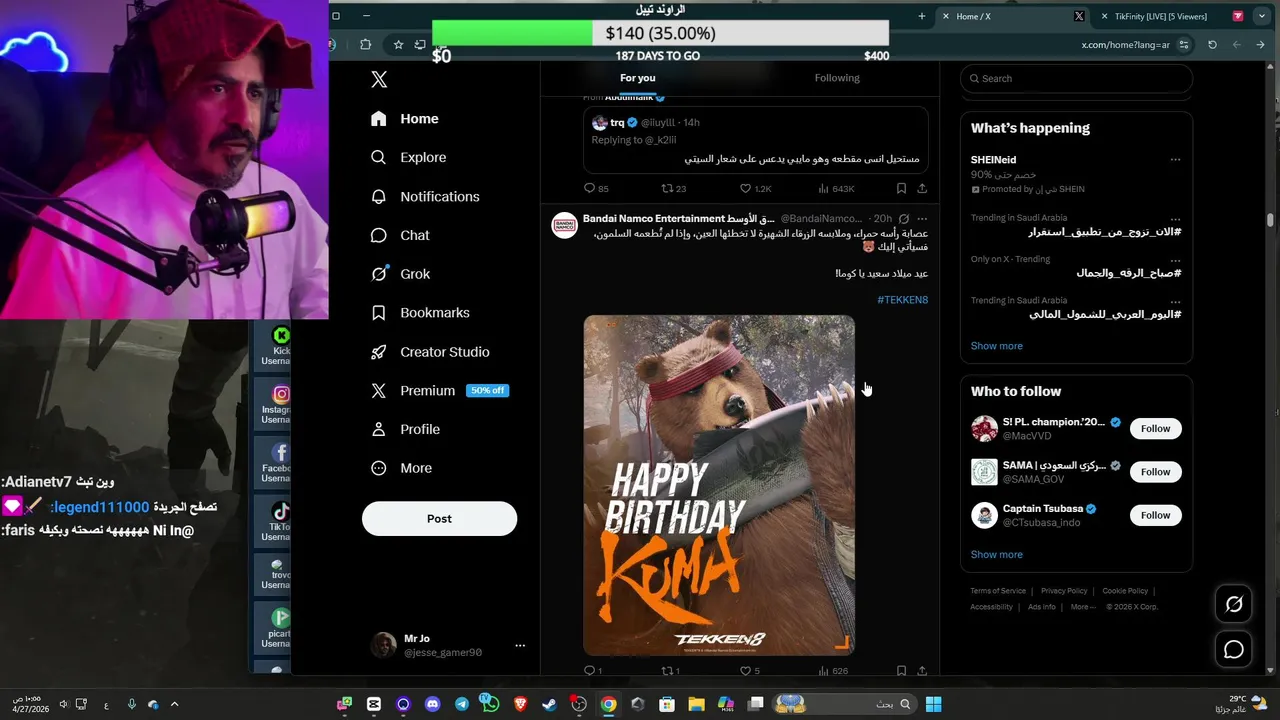
Task: Open Terms of Service link
Action: (998, 591)
